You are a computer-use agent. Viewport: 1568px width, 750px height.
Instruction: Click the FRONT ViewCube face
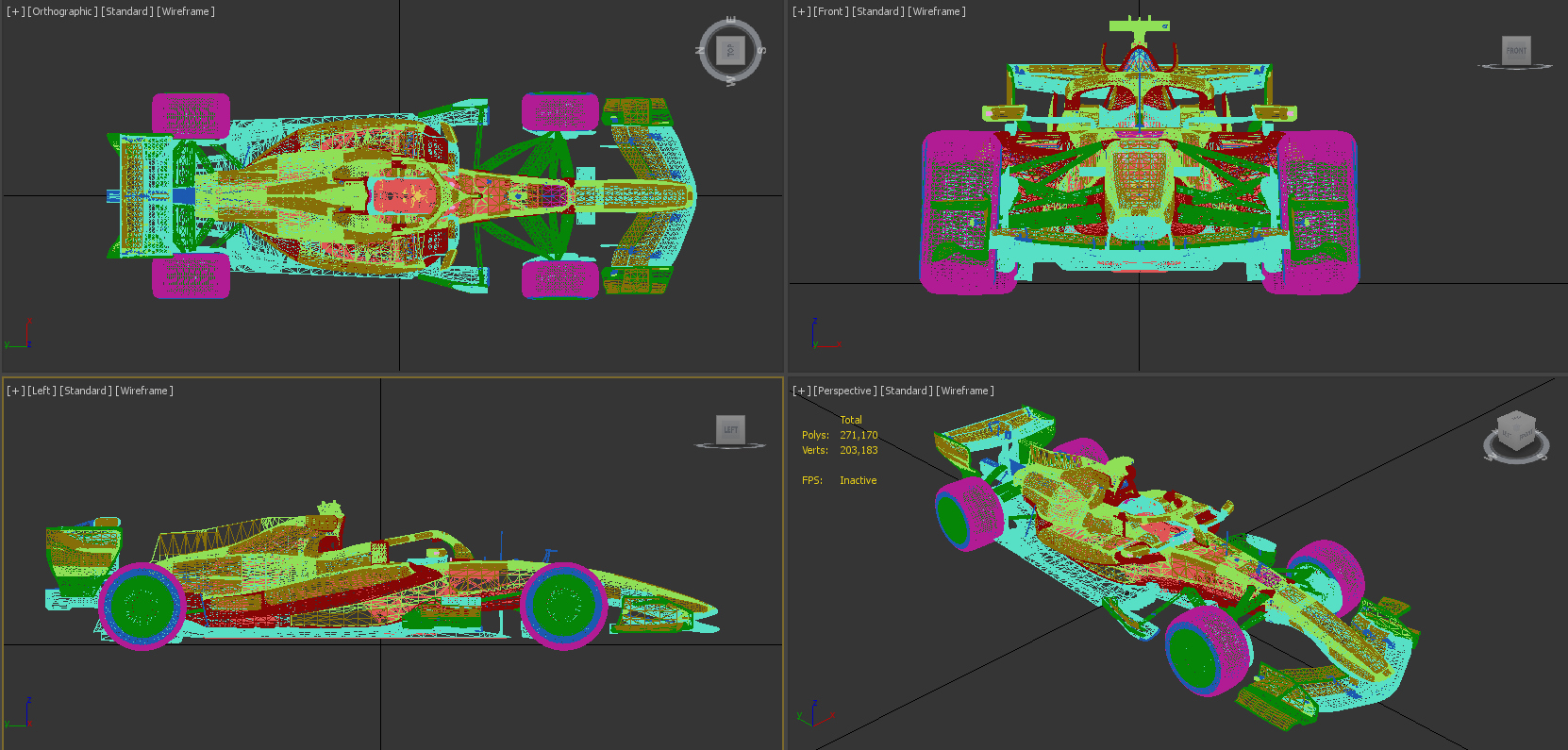pos(1516,50)
